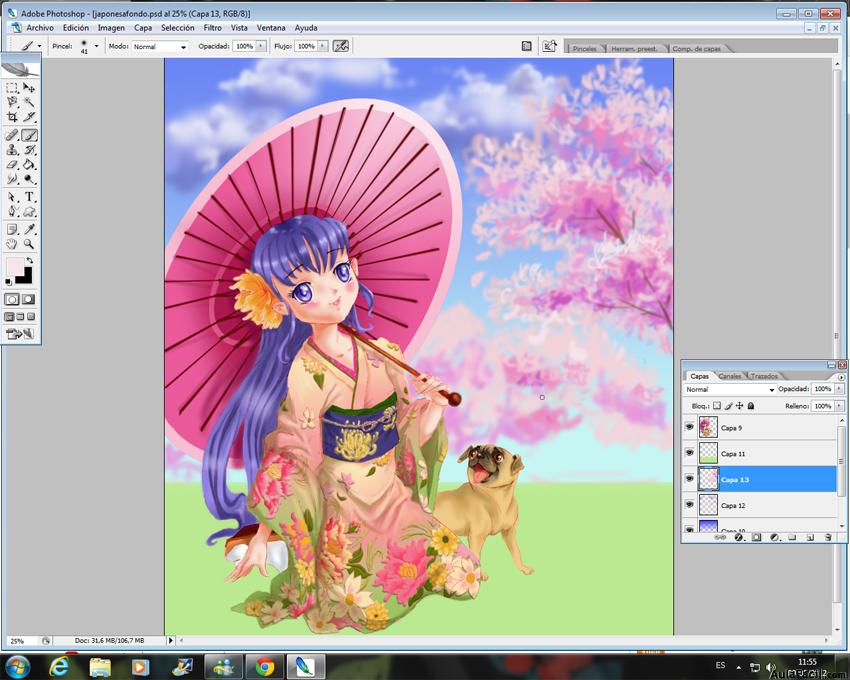Open layer Opacidad slider arrow in Capas

[x=839, y=389]
